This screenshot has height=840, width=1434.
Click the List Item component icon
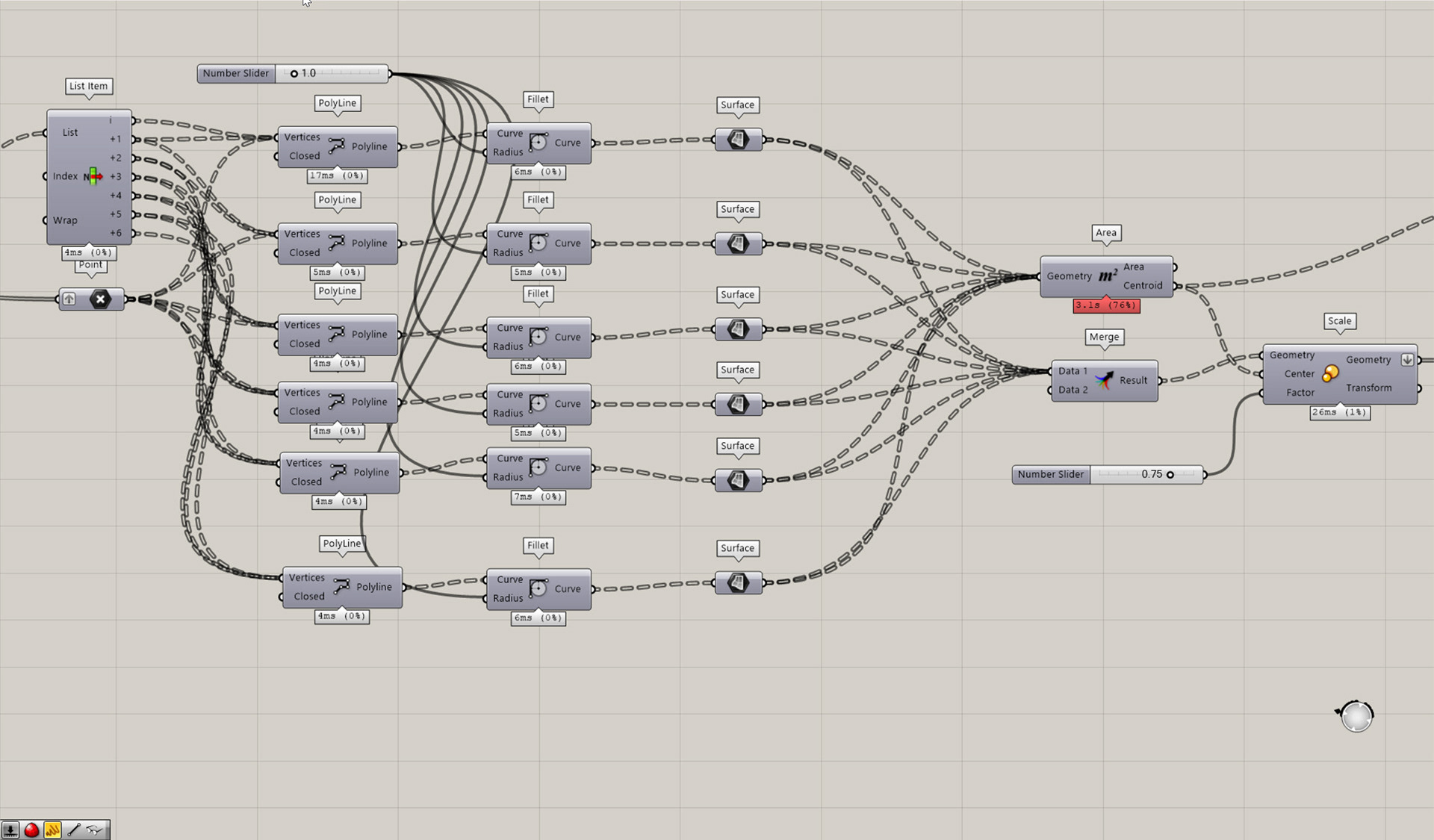tap(93, 177)
